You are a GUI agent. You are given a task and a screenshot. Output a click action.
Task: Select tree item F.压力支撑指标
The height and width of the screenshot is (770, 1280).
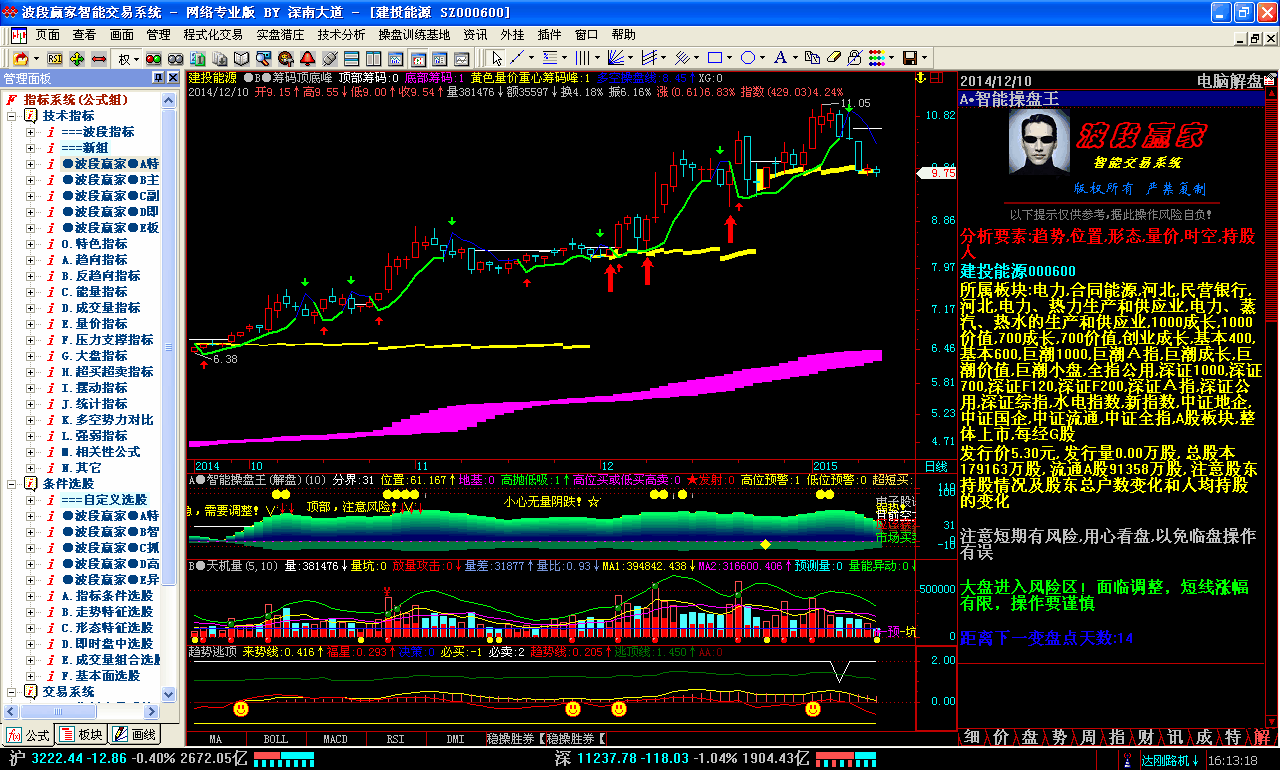[108, 340]
